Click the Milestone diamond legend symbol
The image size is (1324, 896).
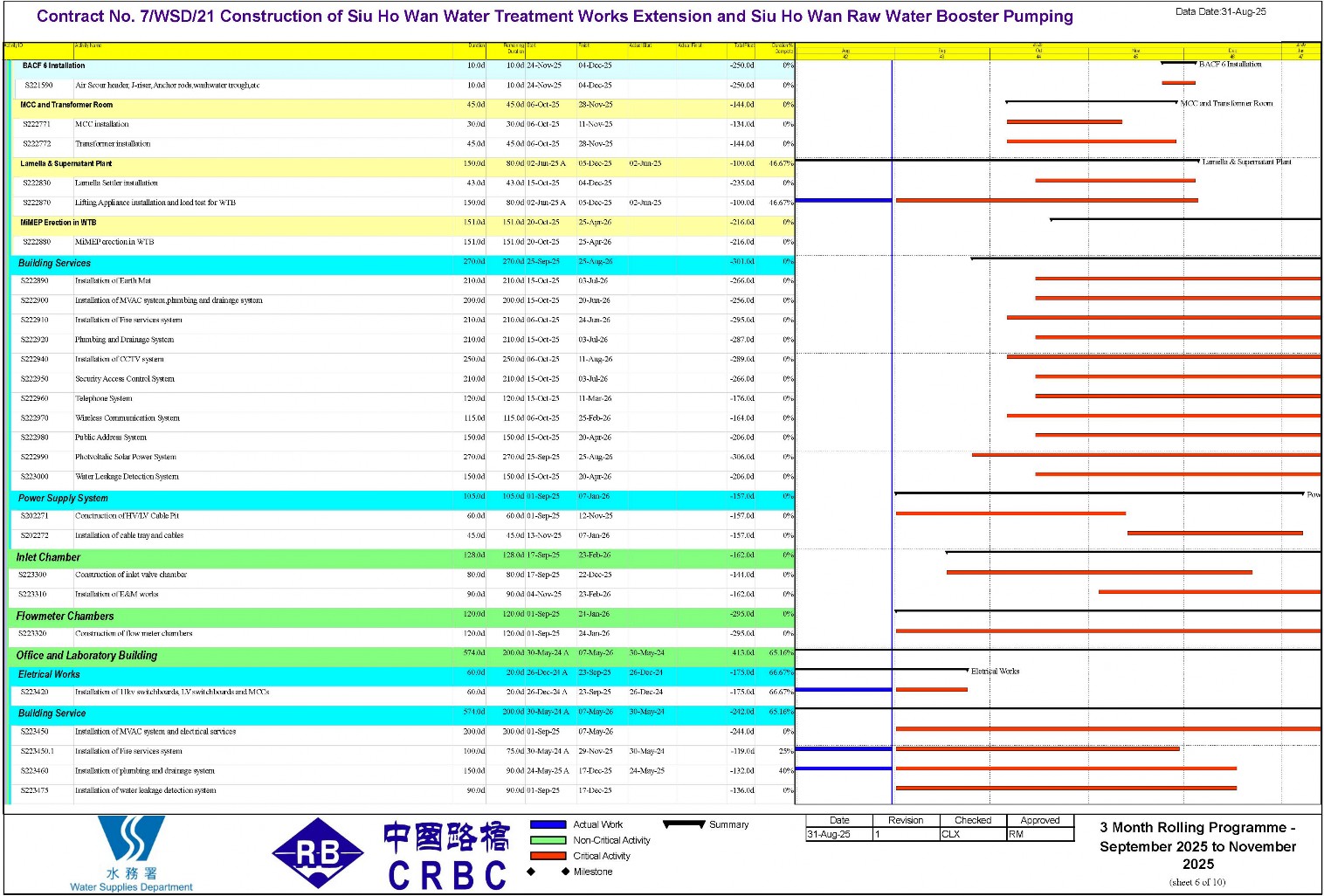548,872
